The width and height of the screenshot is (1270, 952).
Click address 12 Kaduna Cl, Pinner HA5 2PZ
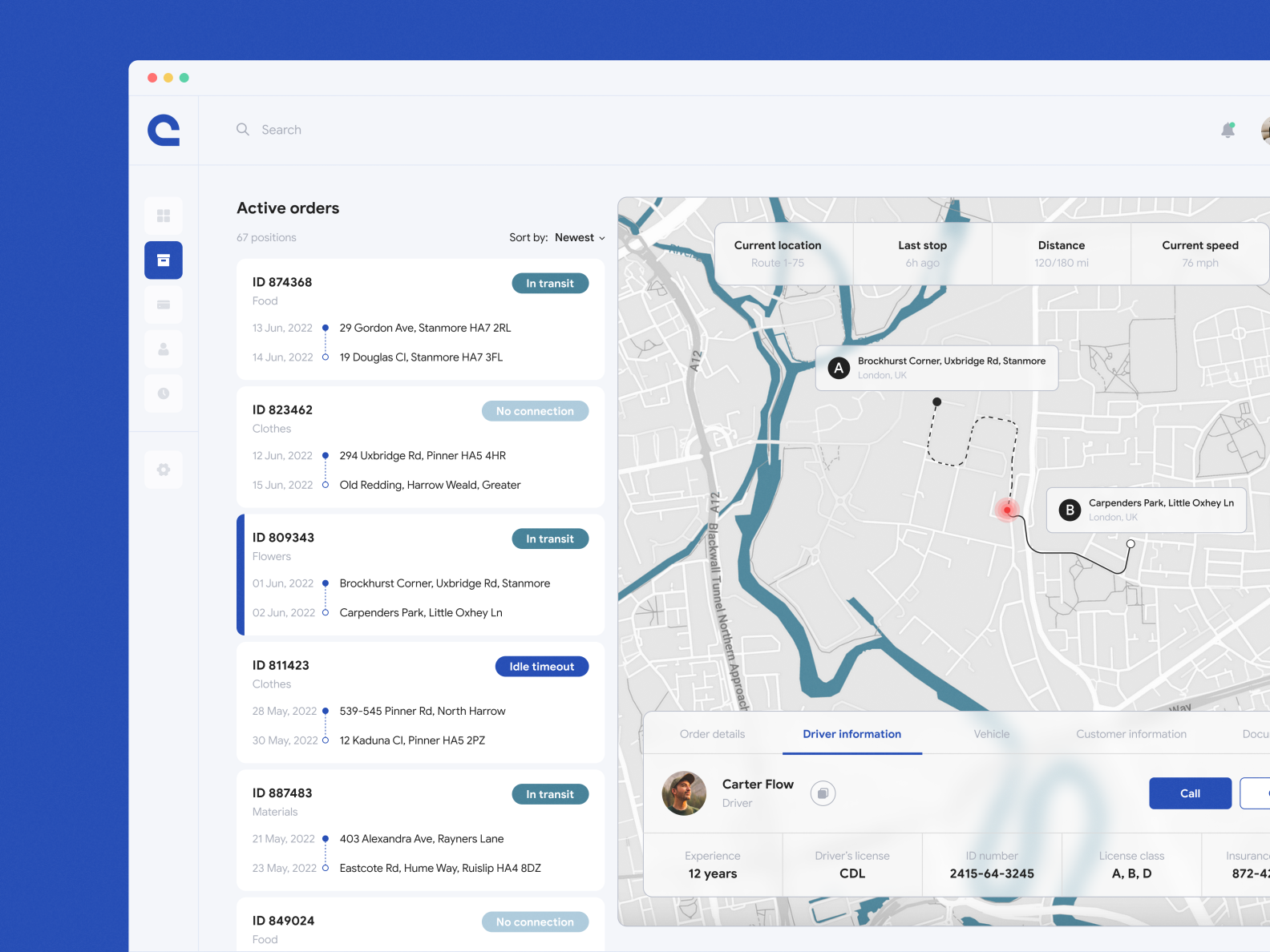412,740
